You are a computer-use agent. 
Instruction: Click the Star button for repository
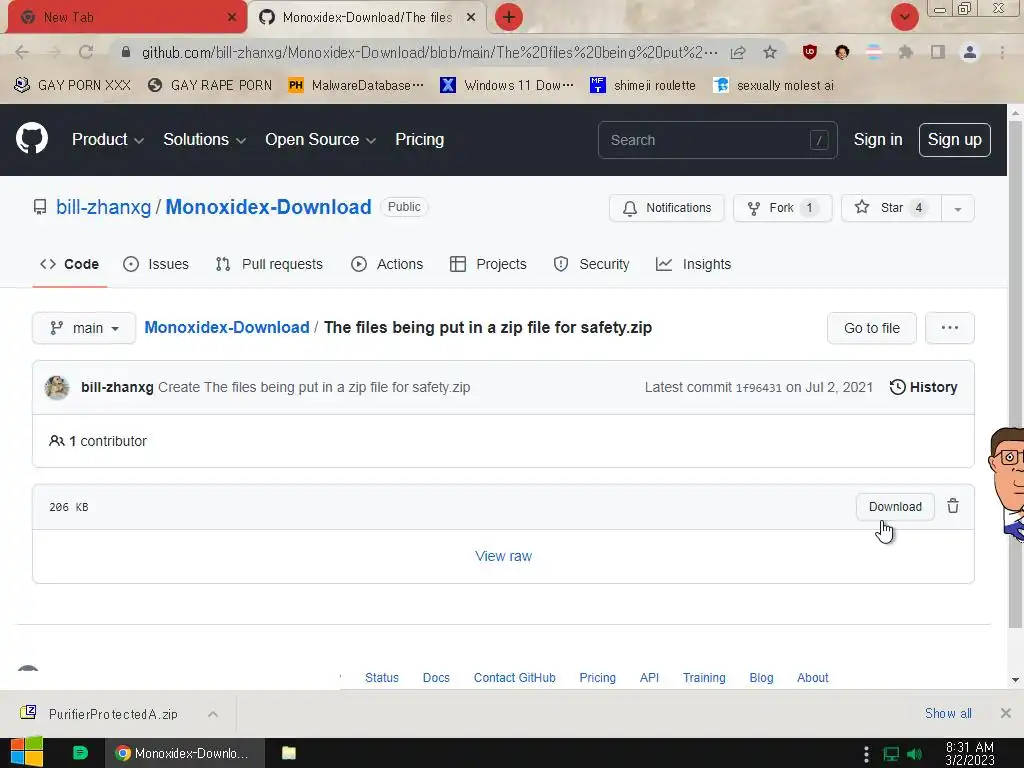pos(892,208)
